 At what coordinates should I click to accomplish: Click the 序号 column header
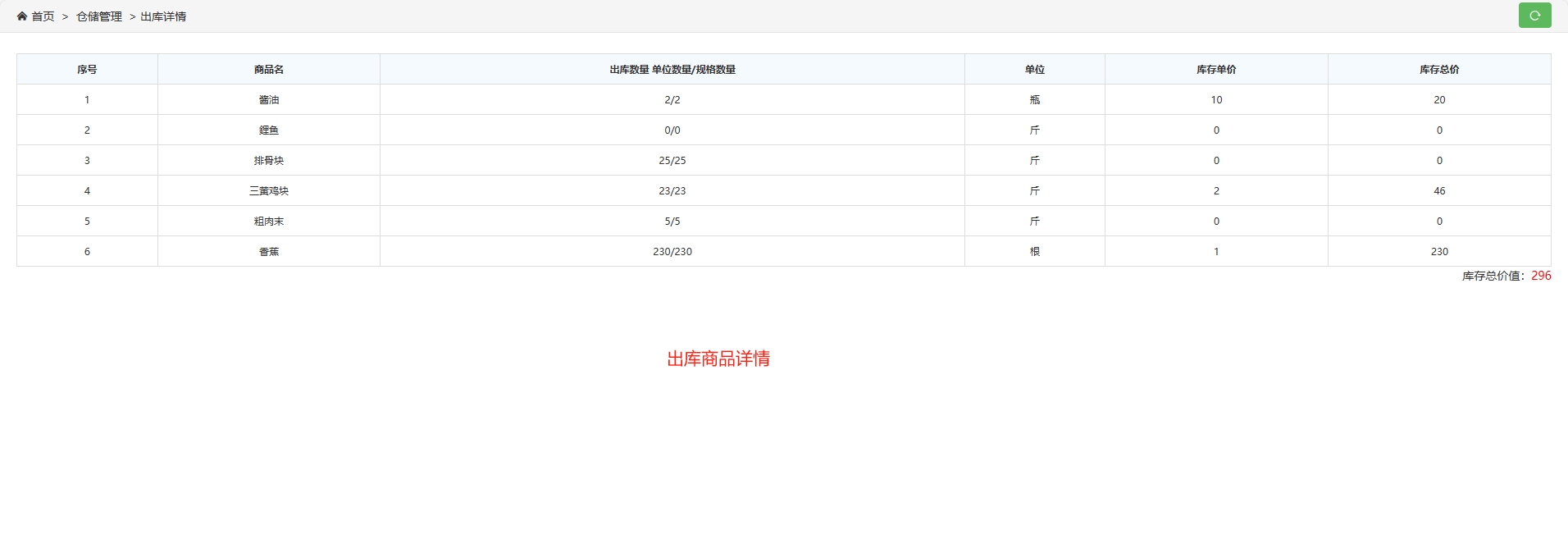pos(87,70)
